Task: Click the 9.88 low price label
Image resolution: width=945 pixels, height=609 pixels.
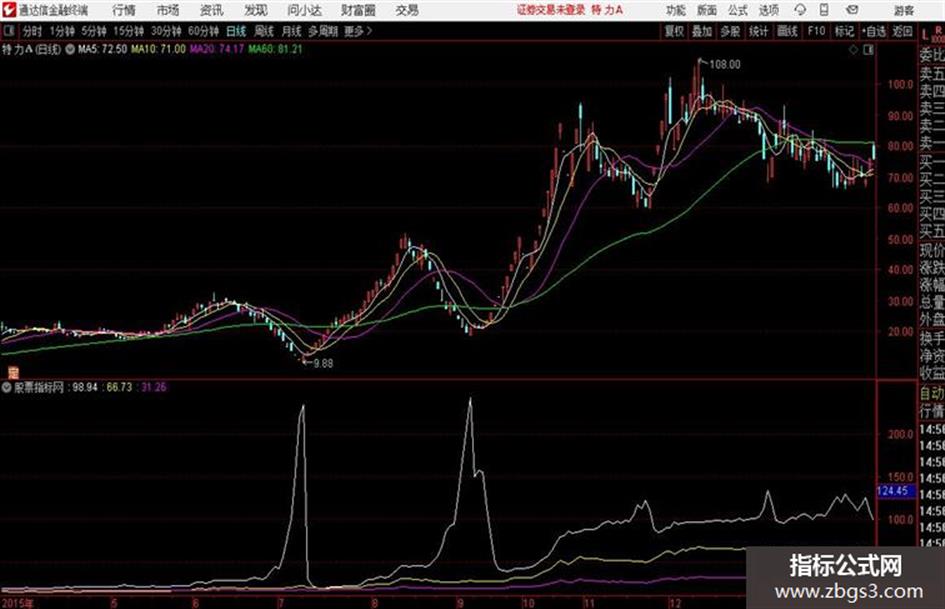Action: 323,364
